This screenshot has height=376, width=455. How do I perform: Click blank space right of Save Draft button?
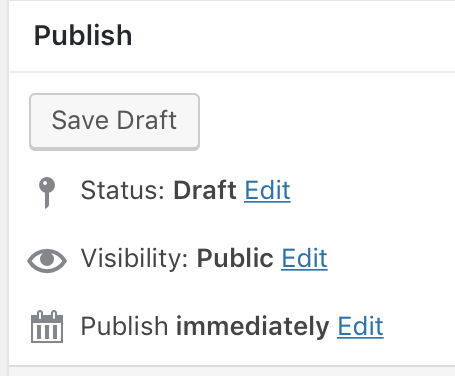click(x=327, y=122)
